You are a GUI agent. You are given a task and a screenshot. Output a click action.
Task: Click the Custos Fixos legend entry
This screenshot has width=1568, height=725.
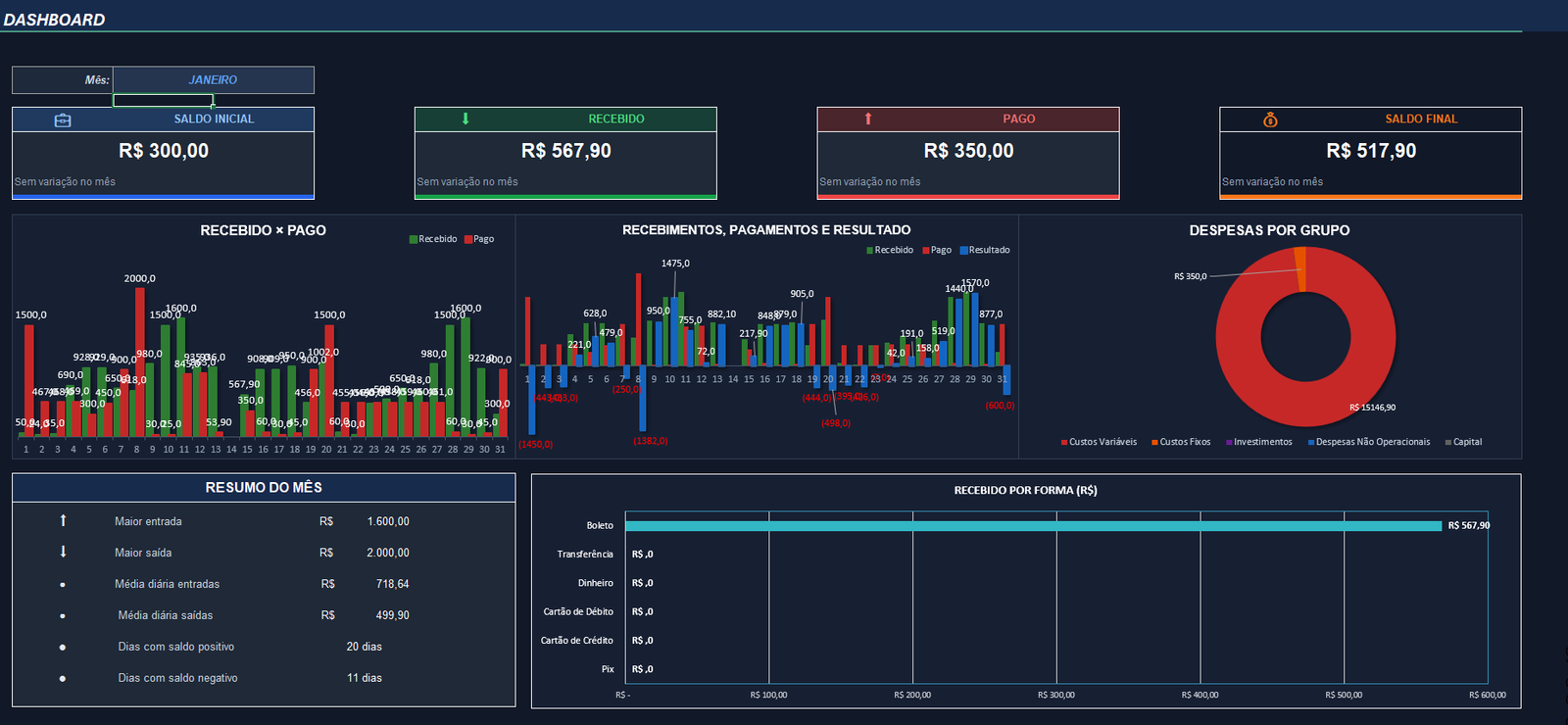coord(1181,442)
